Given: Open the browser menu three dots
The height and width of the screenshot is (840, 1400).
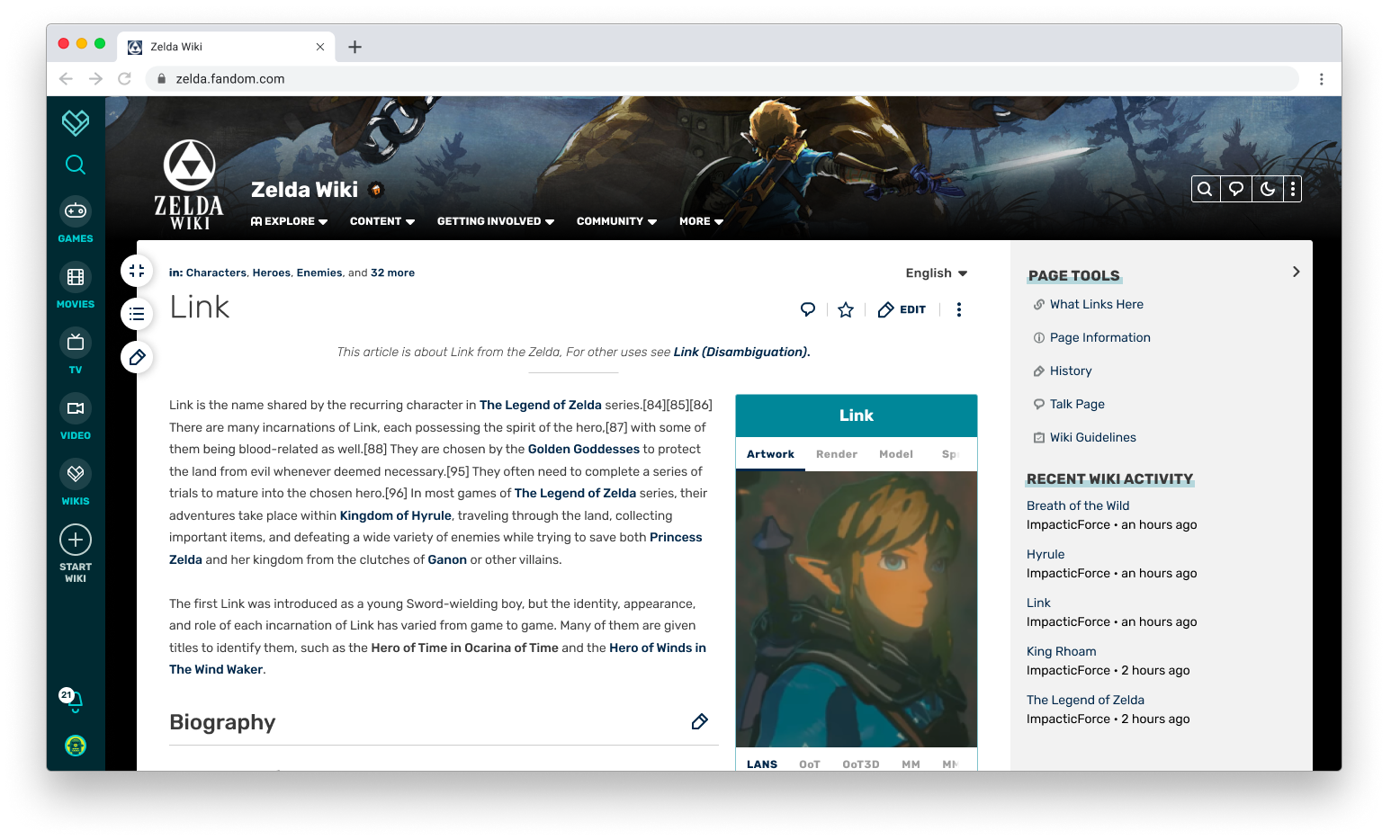Looking at the screenshot, I should (x=1322, y=79).
